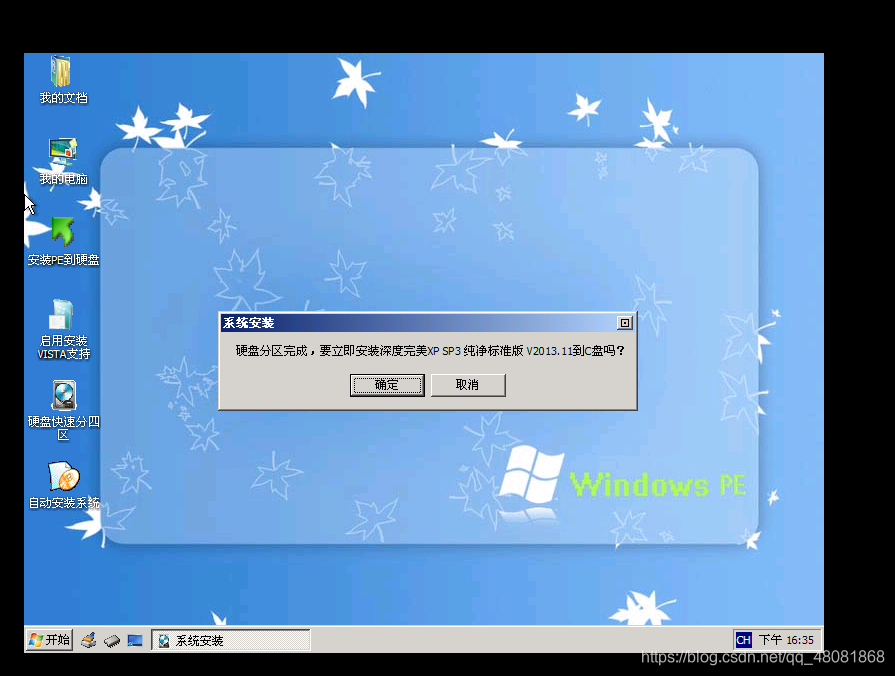Click the CH input language indicator
The height and width of the screenshot is (676, 895).
(743, 640)
